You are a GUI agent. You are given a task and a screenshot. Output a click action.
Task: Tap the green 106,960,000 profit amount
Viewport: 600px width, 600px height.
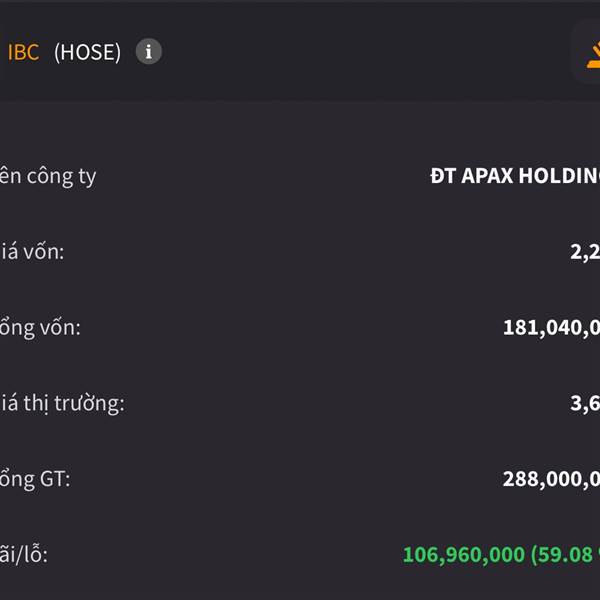coord(464,555)
